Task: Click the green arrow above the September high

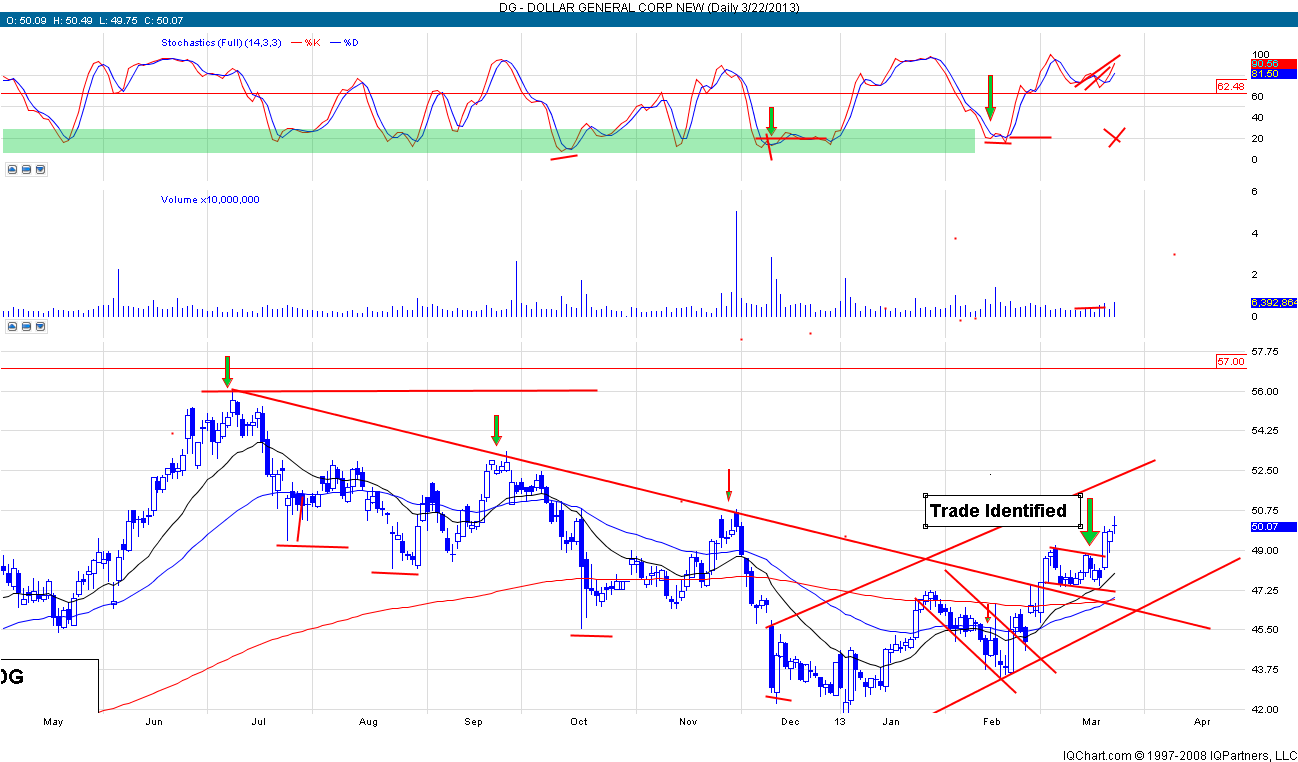Action: [x=495, y=430]
